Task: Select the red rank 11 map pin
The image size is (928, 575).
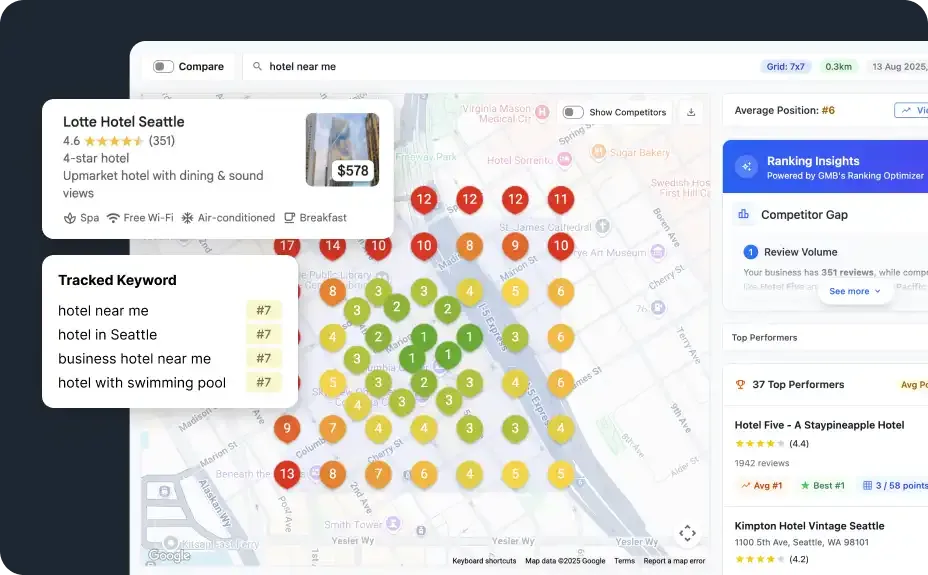Action: (560, 200)
